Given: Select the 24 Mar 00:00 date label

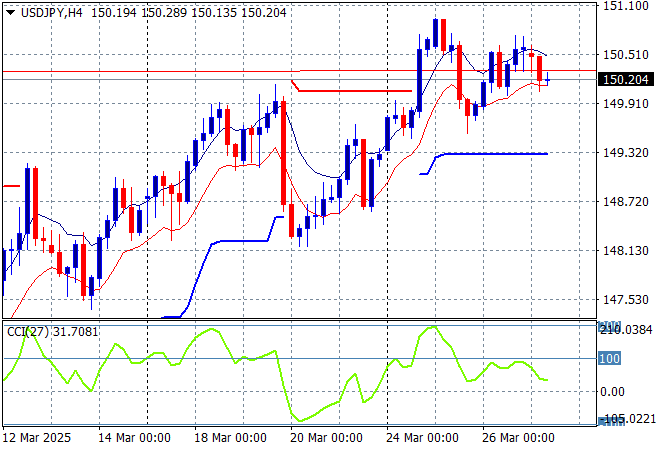Looking at the screenshot, I should tap(422, 438).
